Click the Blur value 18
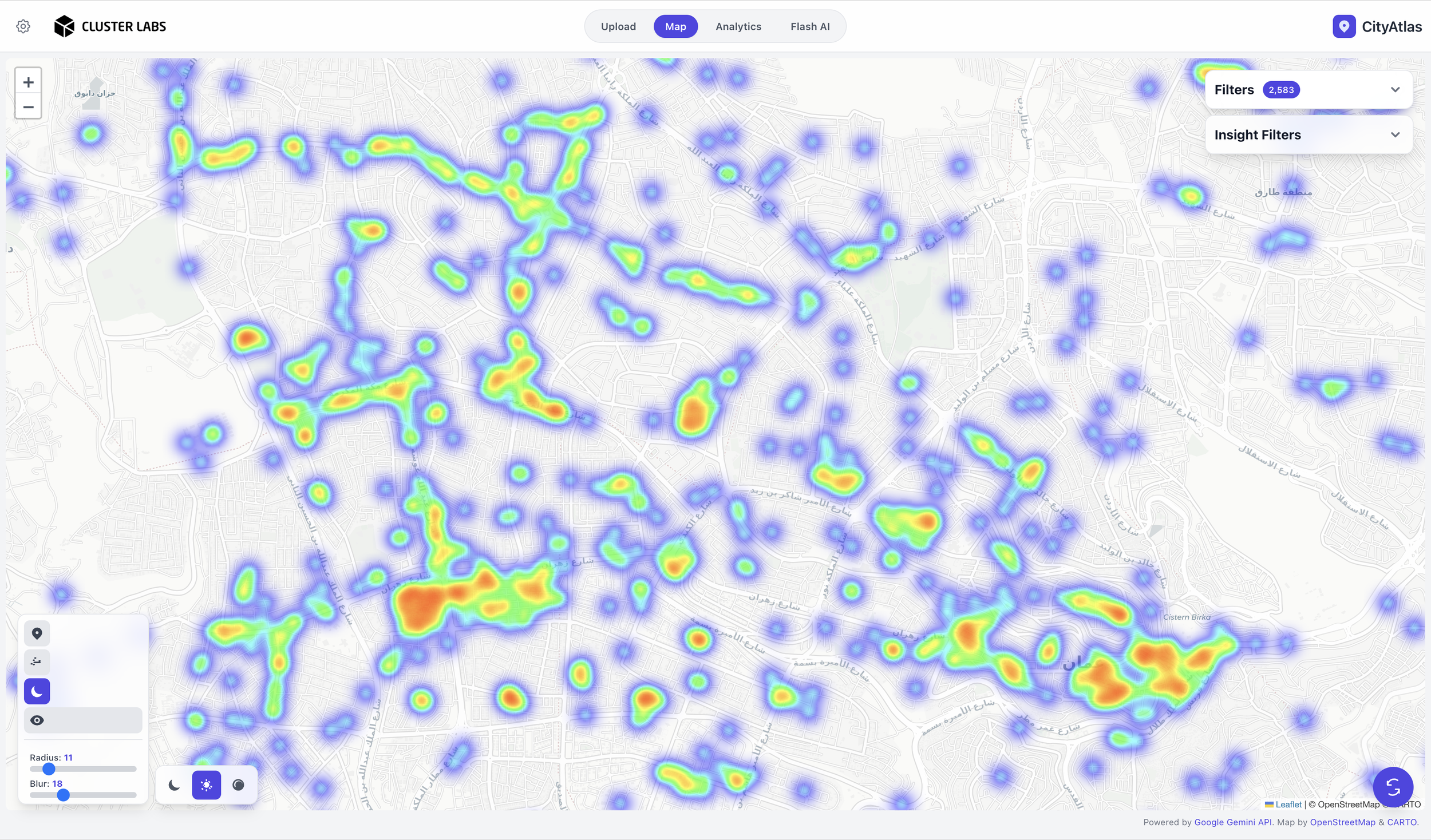1431x840 pixels. (57, 784)
